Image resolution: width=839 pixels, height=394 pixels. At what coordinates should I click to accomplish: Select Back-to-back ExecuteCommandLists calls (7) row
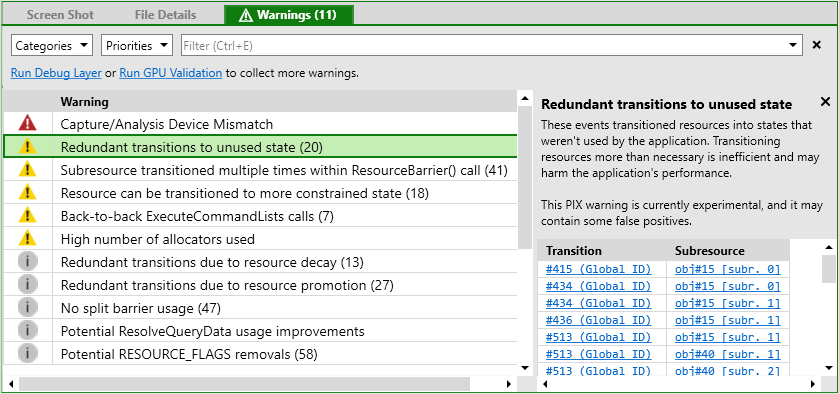coord(260,216)
